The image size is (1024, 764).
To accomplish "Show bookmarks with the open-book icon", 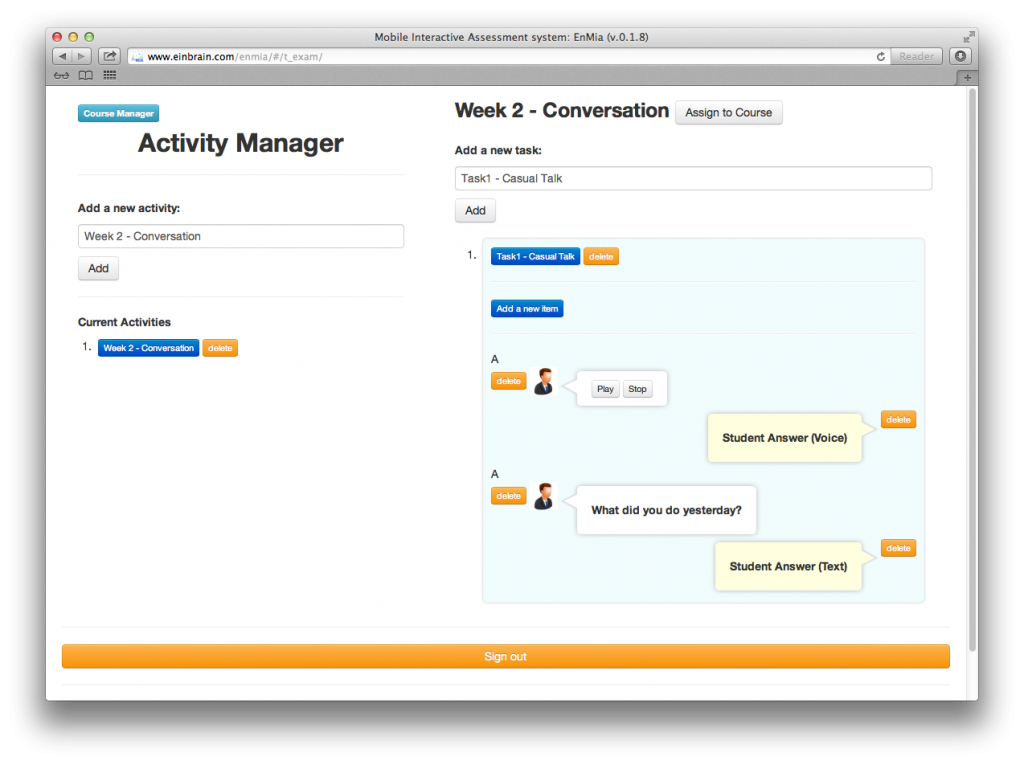I will (86, 76).
